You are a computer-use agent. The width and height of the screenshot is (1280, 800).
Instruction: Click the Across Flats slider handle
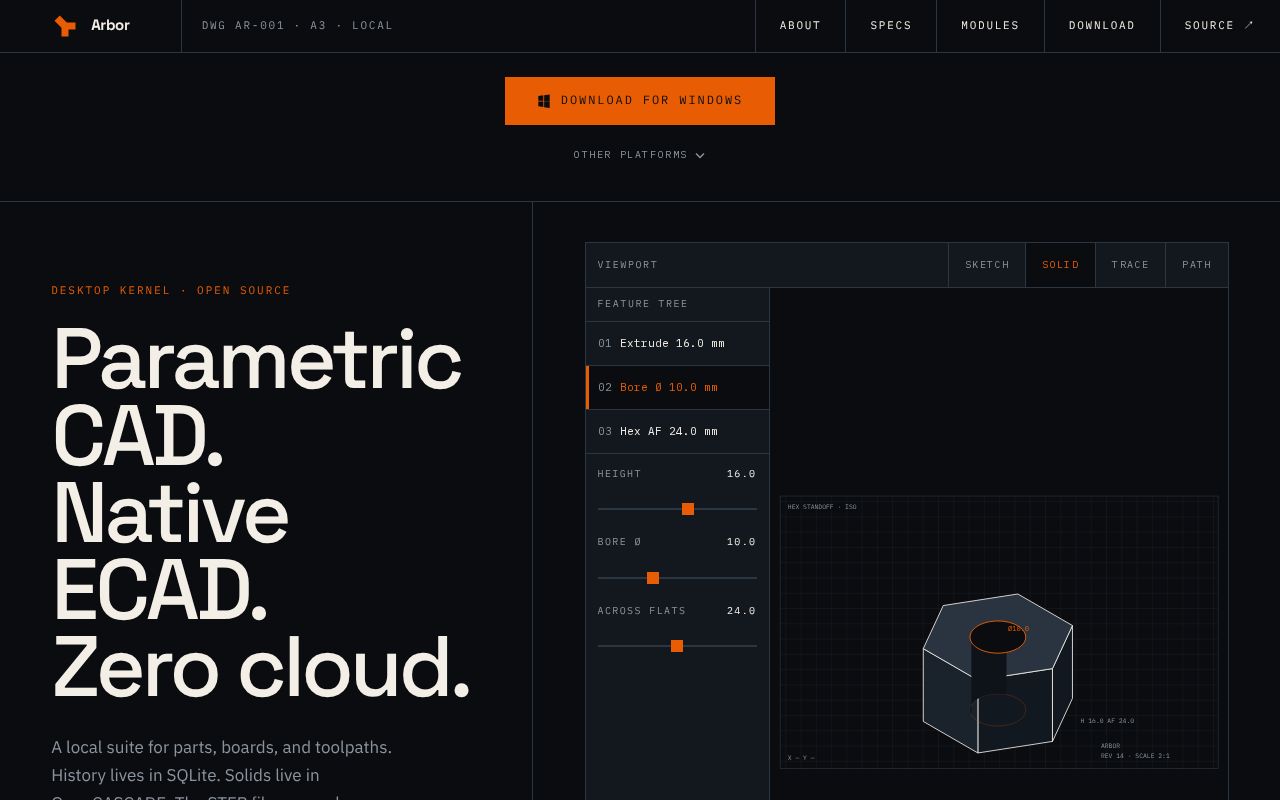677,646
